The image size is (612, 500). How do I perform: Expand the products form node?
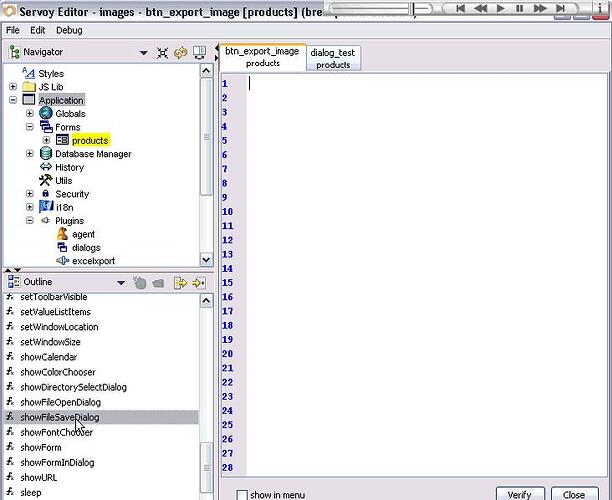pyautogui.click(x=46, y=140)
